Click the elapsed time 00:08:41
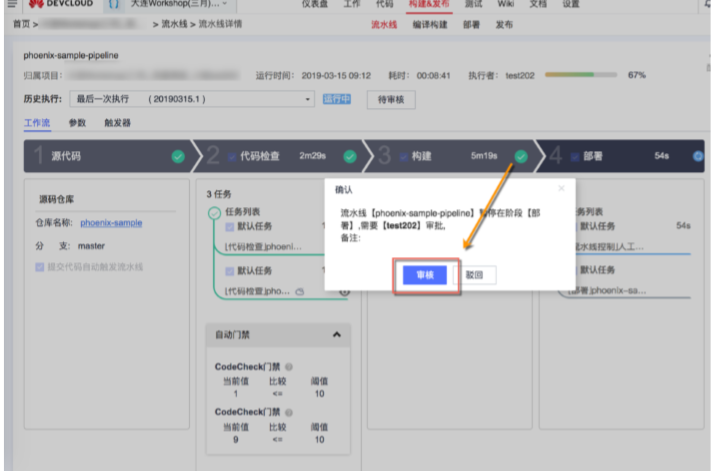This screenshot has width=715, height=471. [x=433, y=75]
